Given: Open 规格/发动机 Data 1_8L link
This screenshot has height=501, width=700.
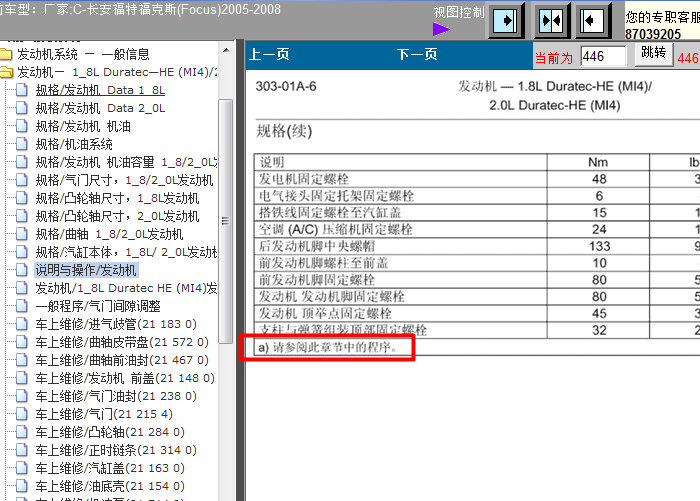Looking at the screenshot, I should click(100, 90).
